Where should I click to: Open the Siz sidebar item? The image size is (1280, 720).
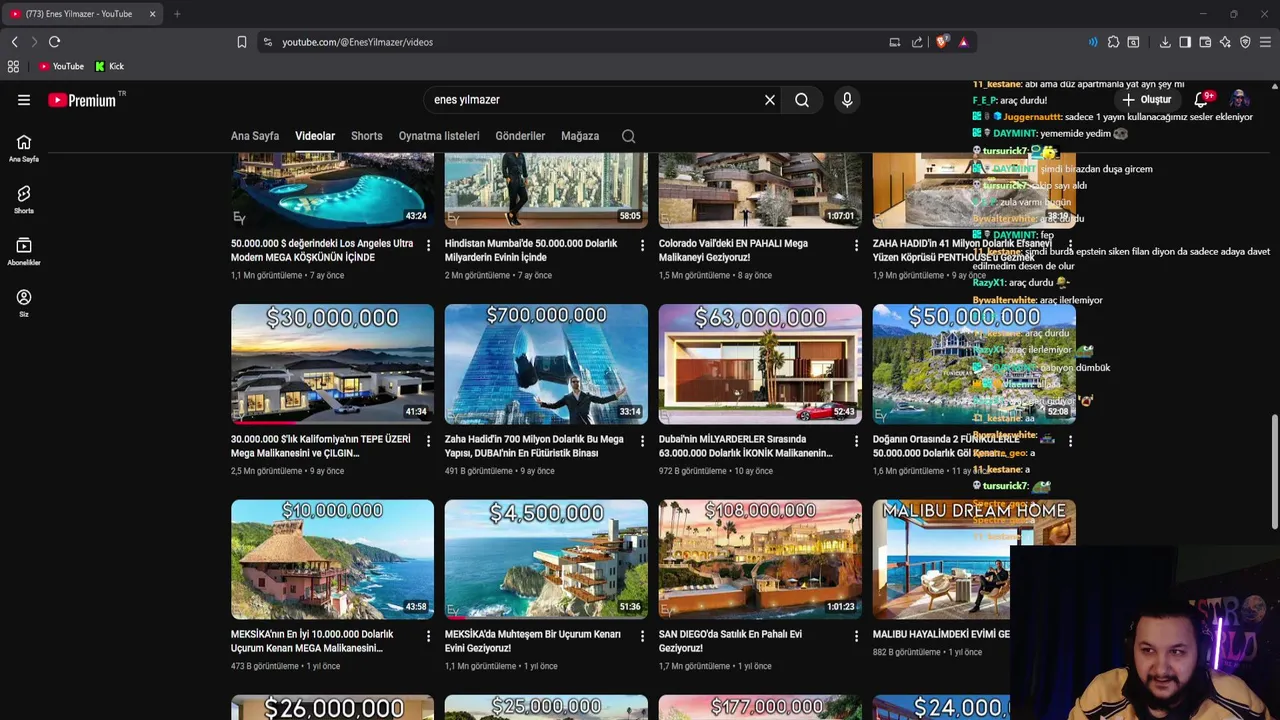[24, 303]
